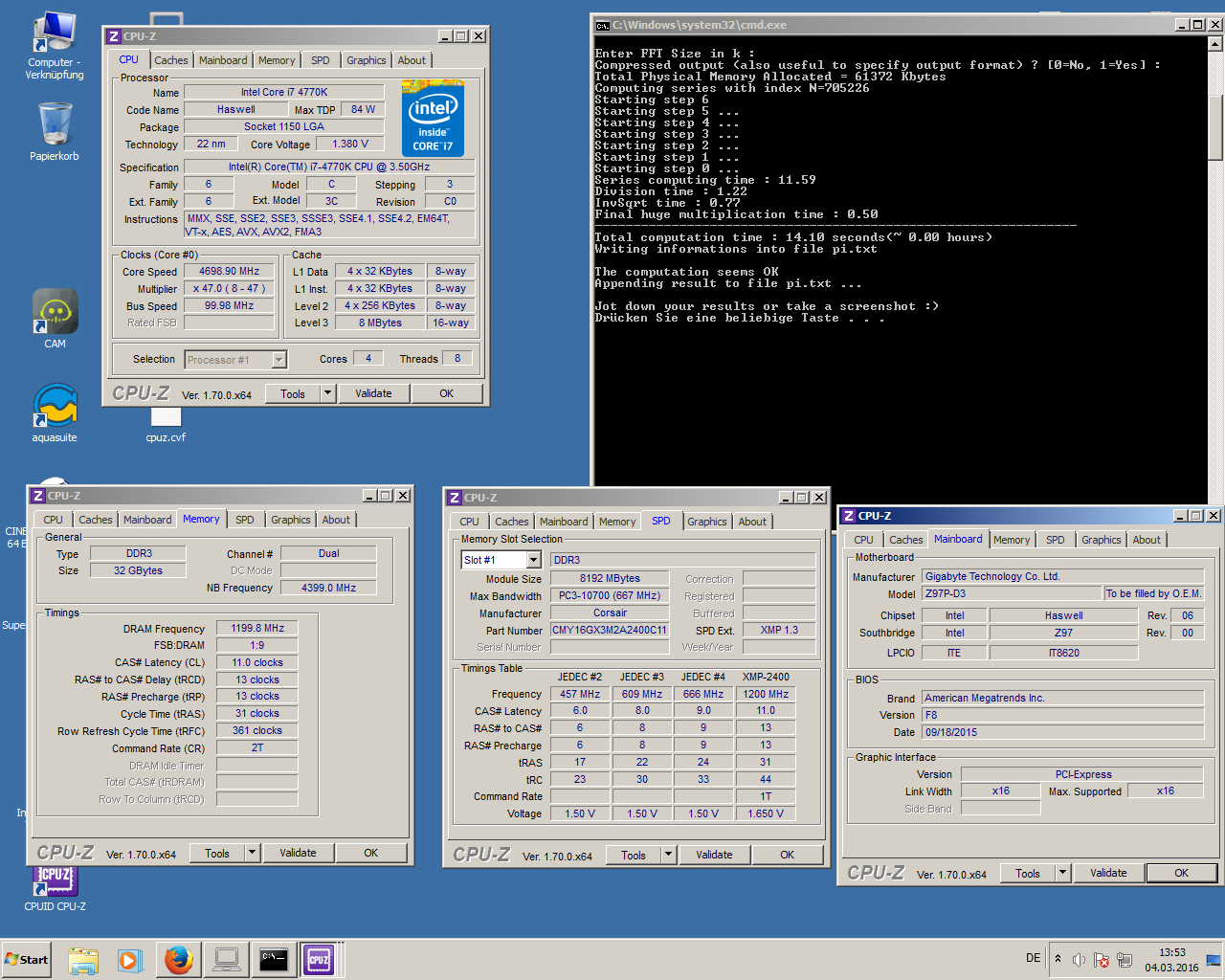Launch the CAM desktop application icon
Viewport: 1225px width, 980px height.
pyautogui.click(x=55, y=319)
